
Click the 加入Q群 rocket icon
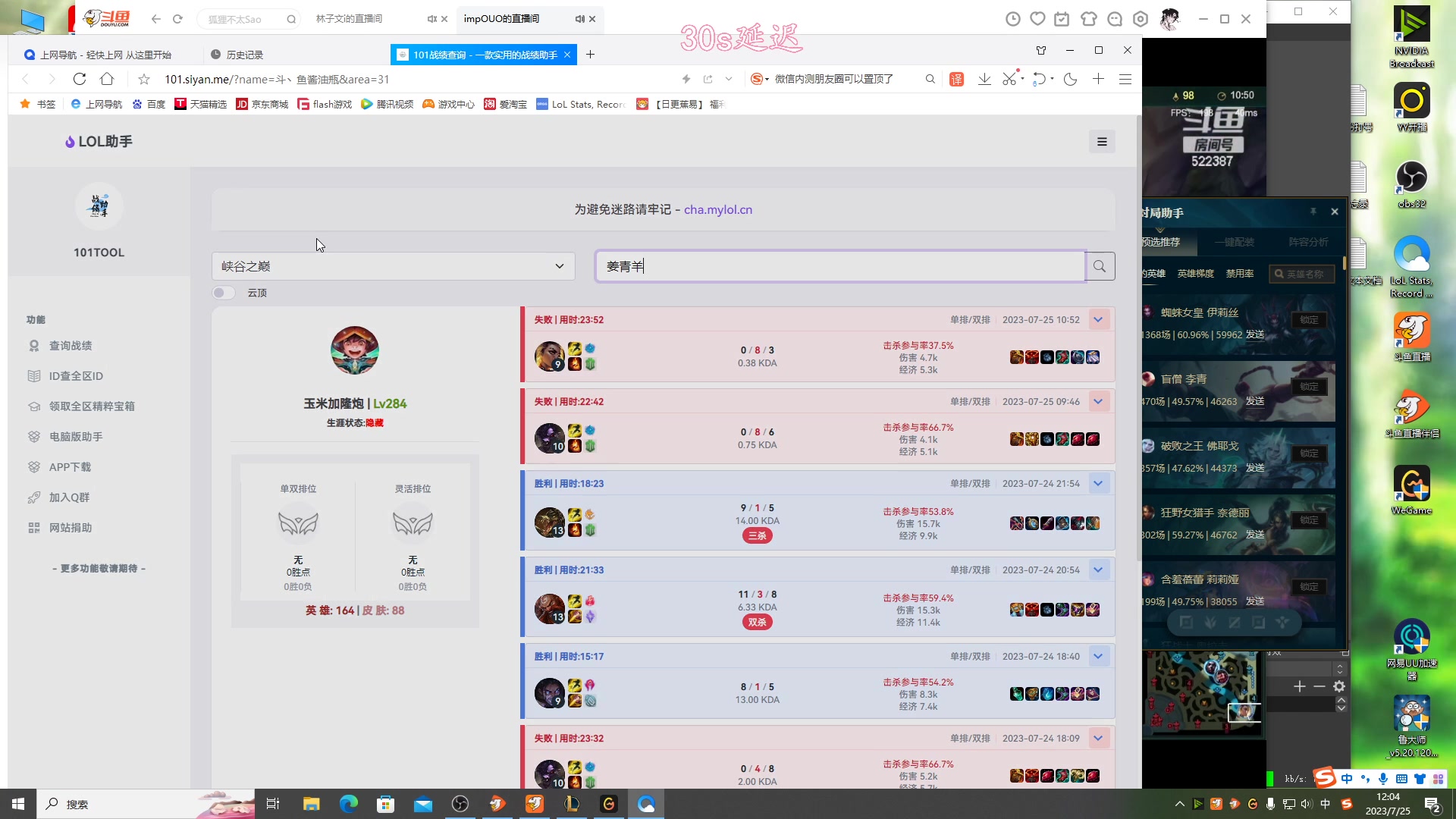[x=33, y=497]
